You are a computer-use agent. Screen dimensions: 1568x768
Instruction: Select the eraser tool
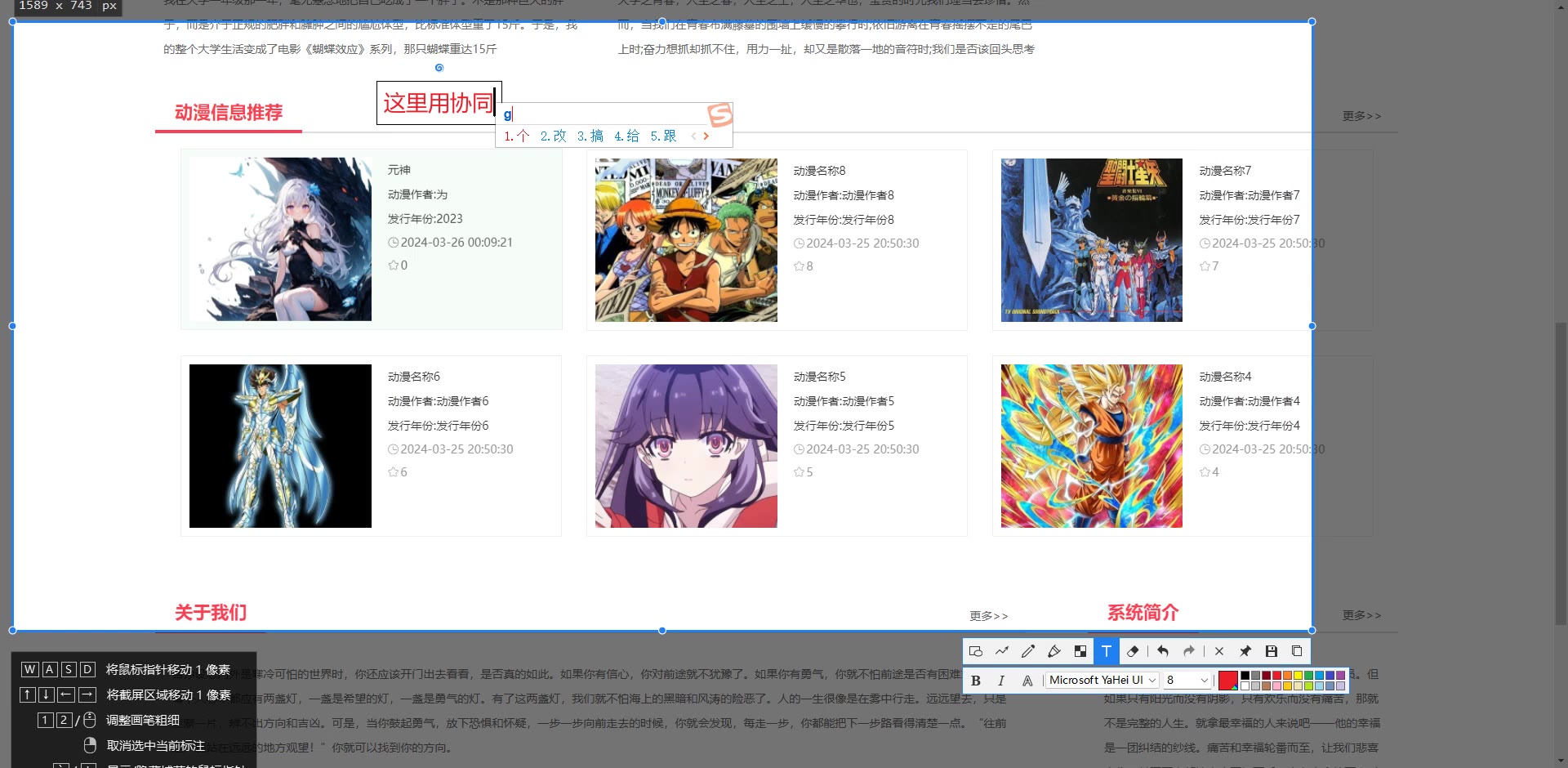tap(1133, 651)
